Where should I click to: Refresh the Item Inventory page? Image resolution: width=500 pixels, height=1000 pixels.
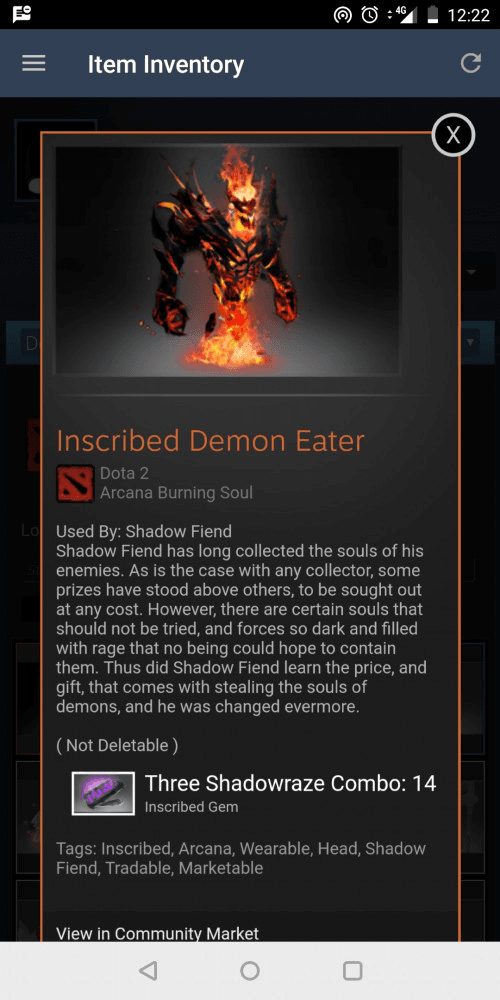point(471,63)
